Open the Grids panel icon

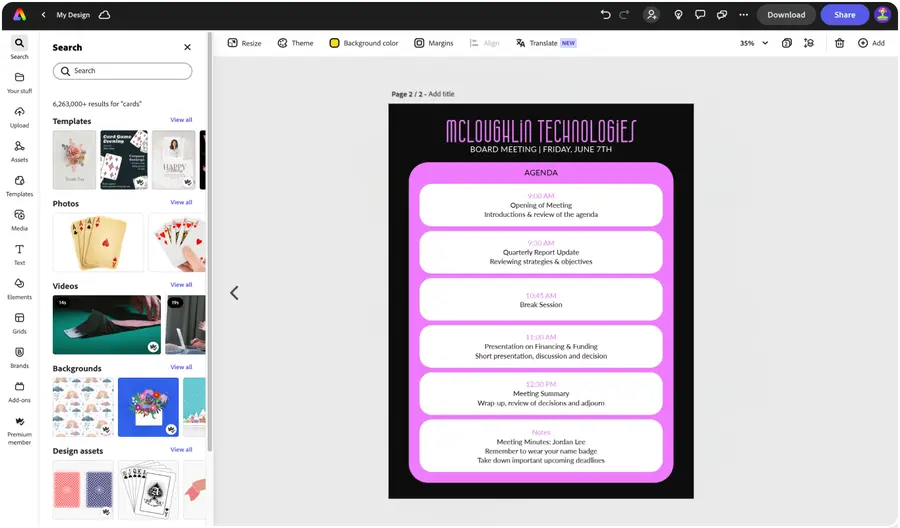click(19, 318)
